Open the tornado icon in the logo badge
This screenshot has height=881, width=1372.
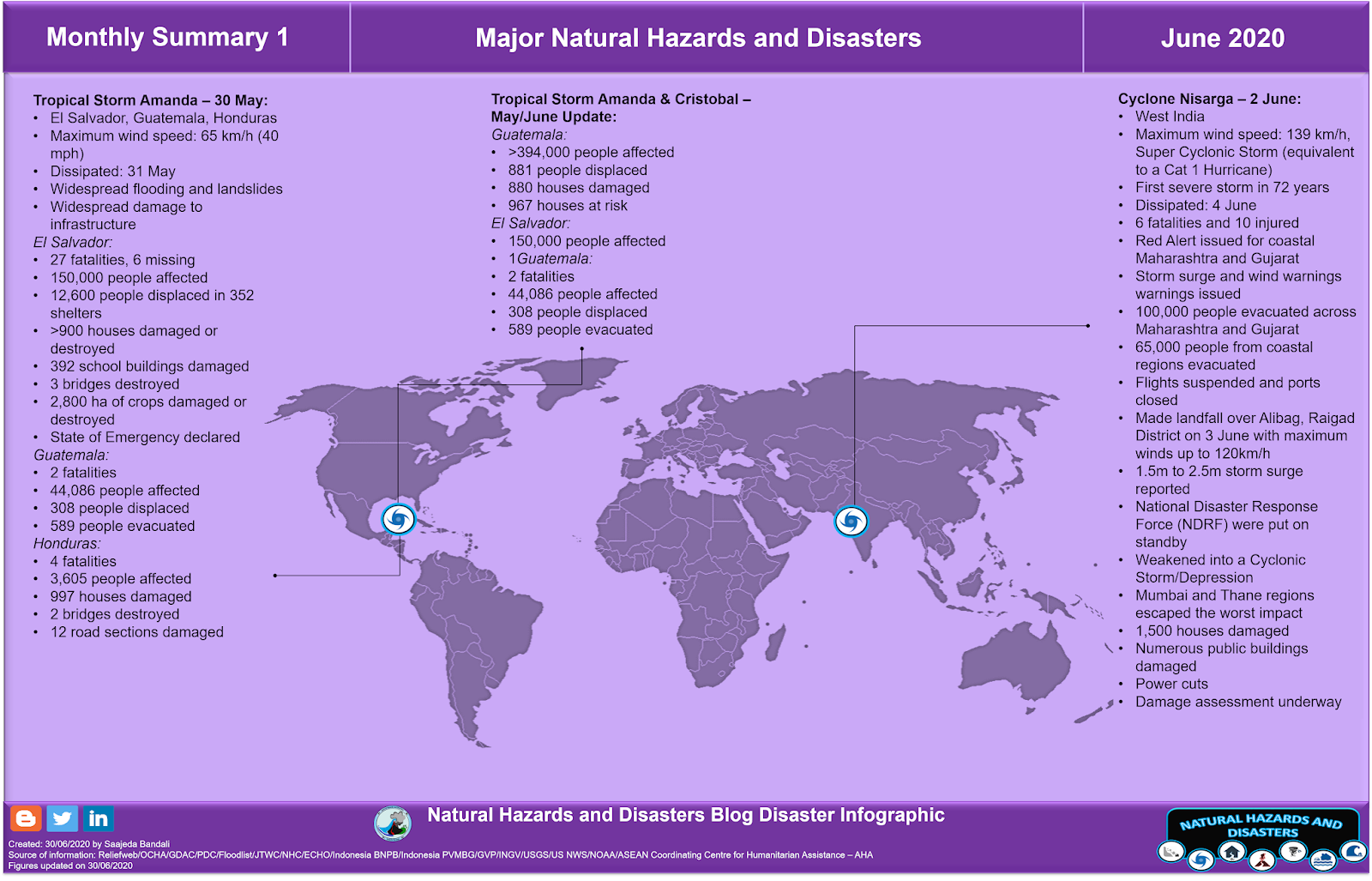[1293, 852]
